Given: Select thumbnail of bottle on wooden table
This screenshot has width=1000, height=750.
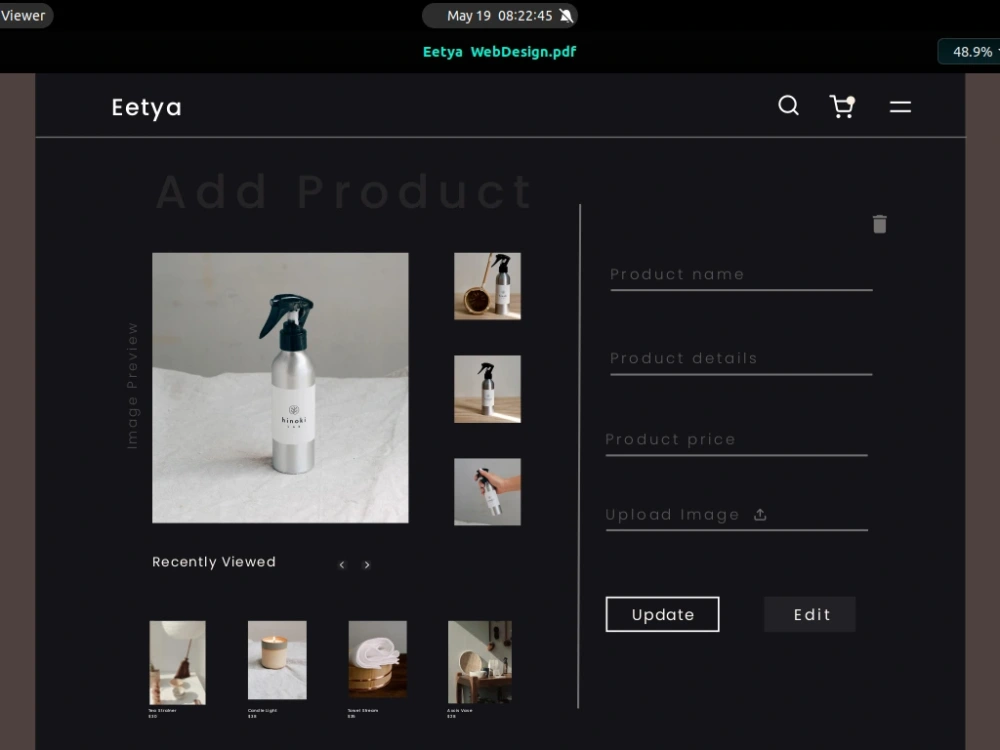Looking at the screenshot, I should click(487, 389).
